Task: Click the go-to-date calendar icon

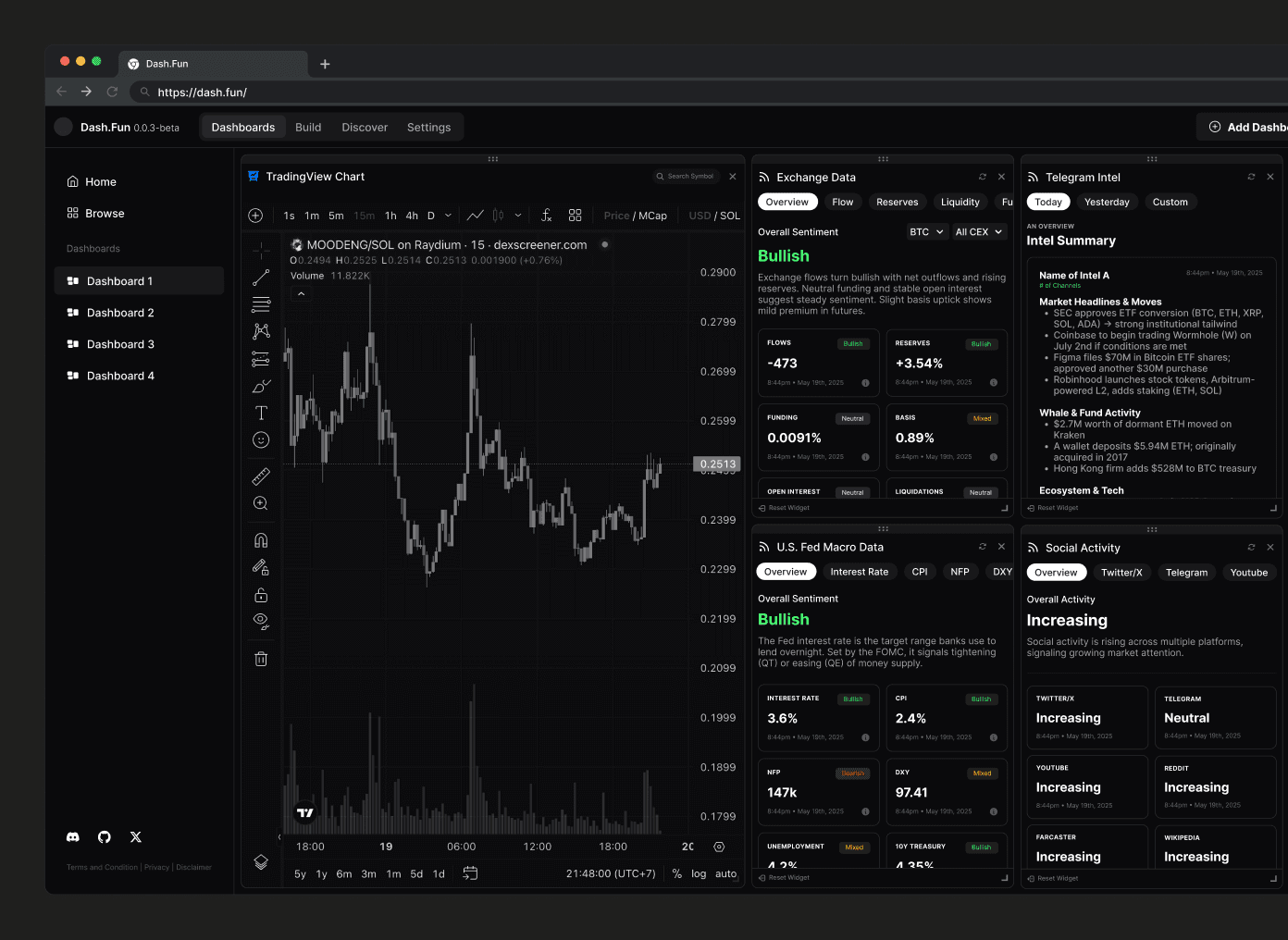Action: click(470, 873)
